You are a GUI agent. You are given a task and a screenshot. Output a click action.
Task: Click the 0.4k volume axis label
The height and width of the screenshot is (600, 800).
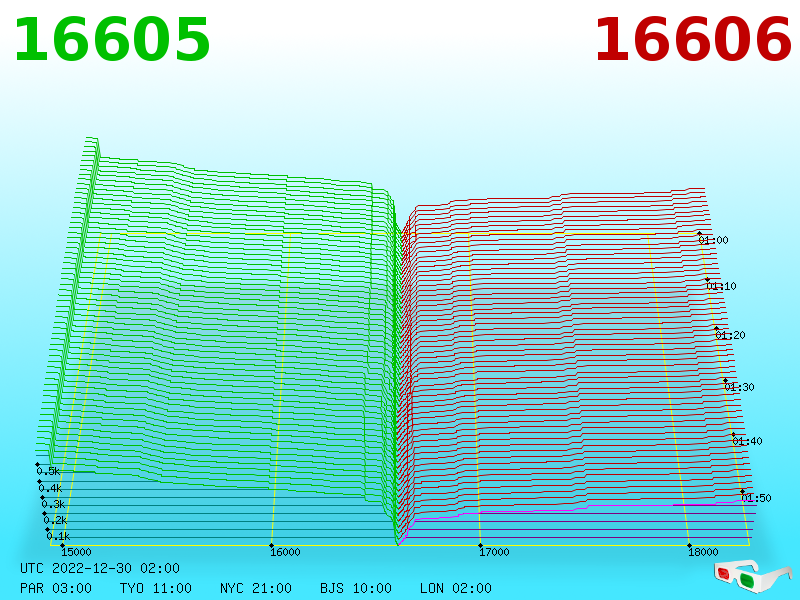(51, 488)
